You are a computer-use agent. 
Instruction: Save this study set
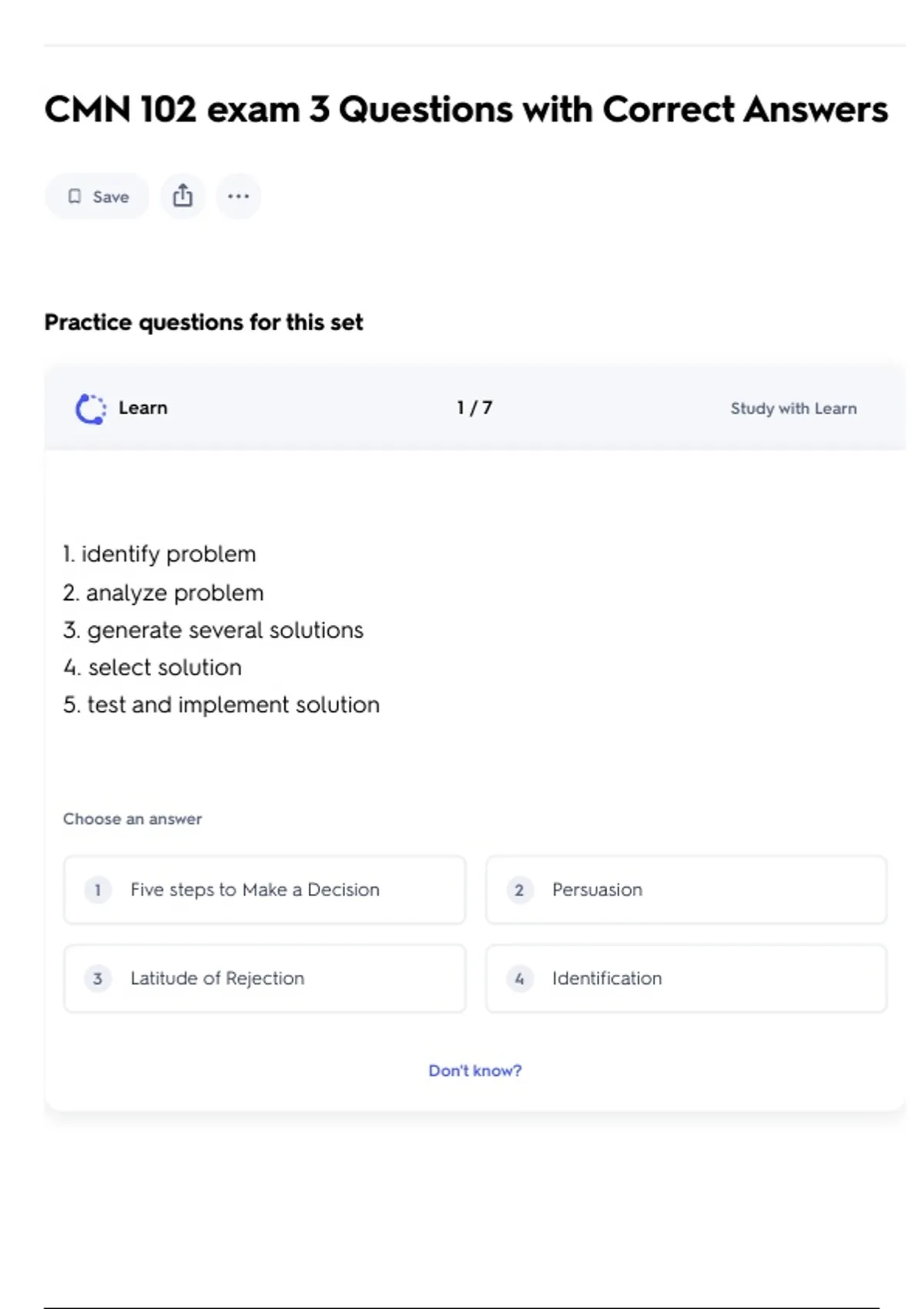point(98,196)
